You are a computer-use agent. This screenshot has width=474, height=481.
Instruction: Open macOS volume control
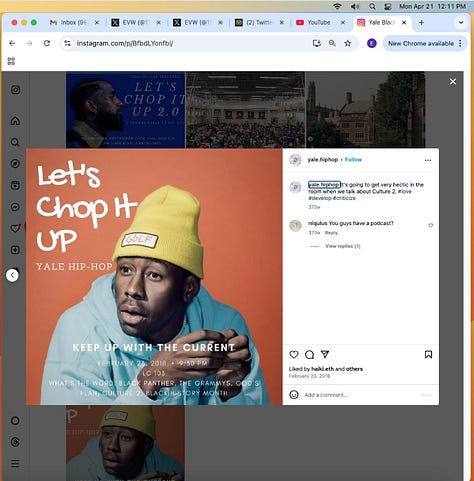pyautogui.click(x=355, y=6)
